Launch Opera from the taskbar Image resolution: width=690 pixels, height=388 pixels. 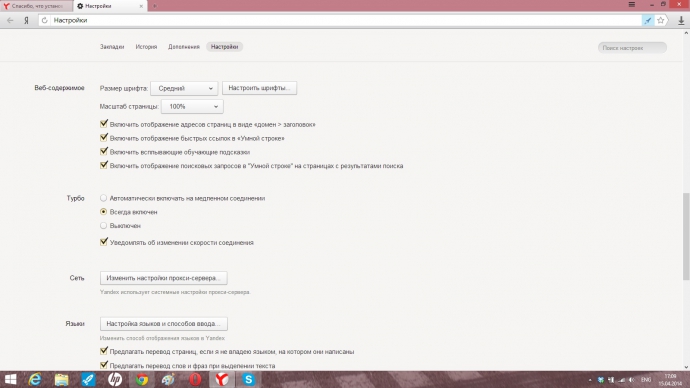(x=195, y=379)
